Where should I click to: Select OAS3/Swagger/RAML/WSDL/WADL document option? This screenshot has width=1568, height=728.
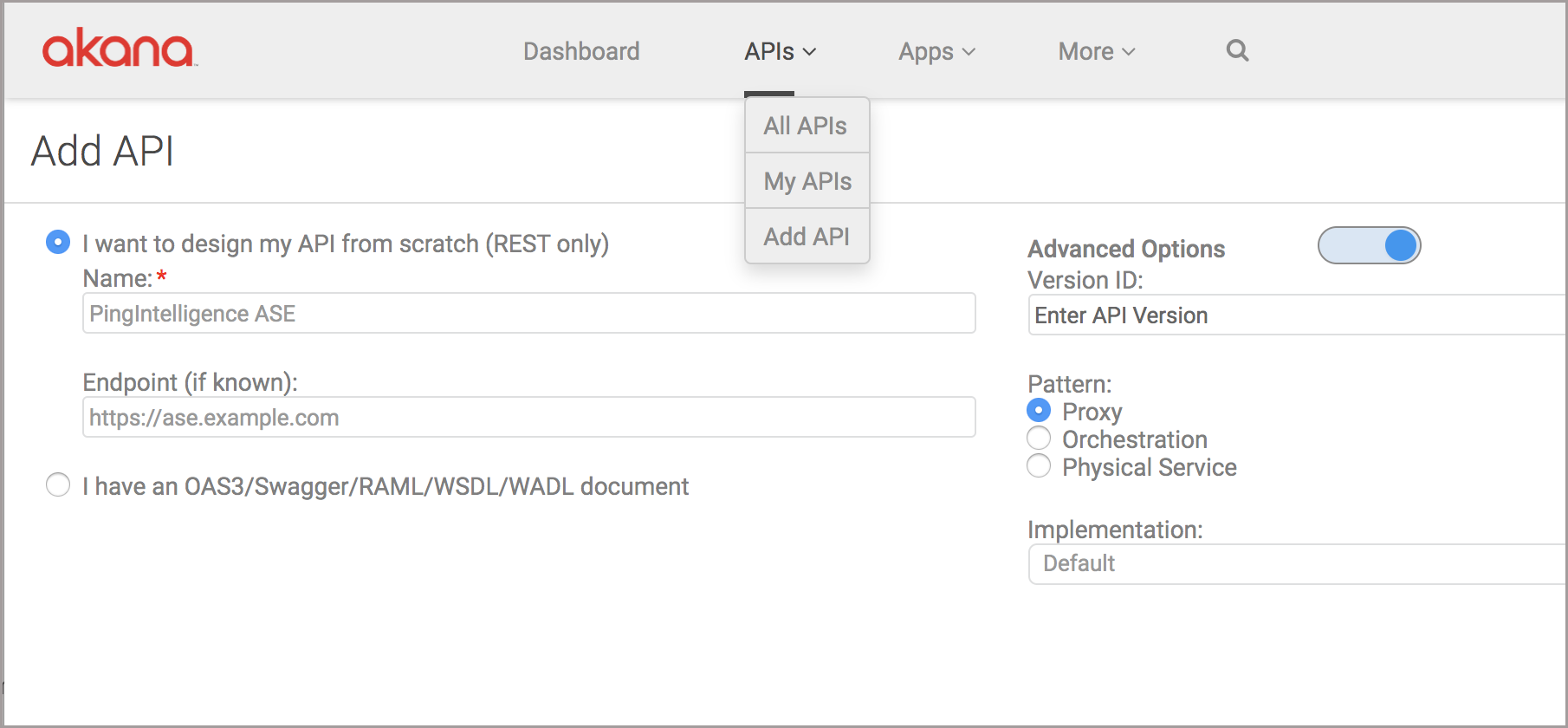click(58, 484)
